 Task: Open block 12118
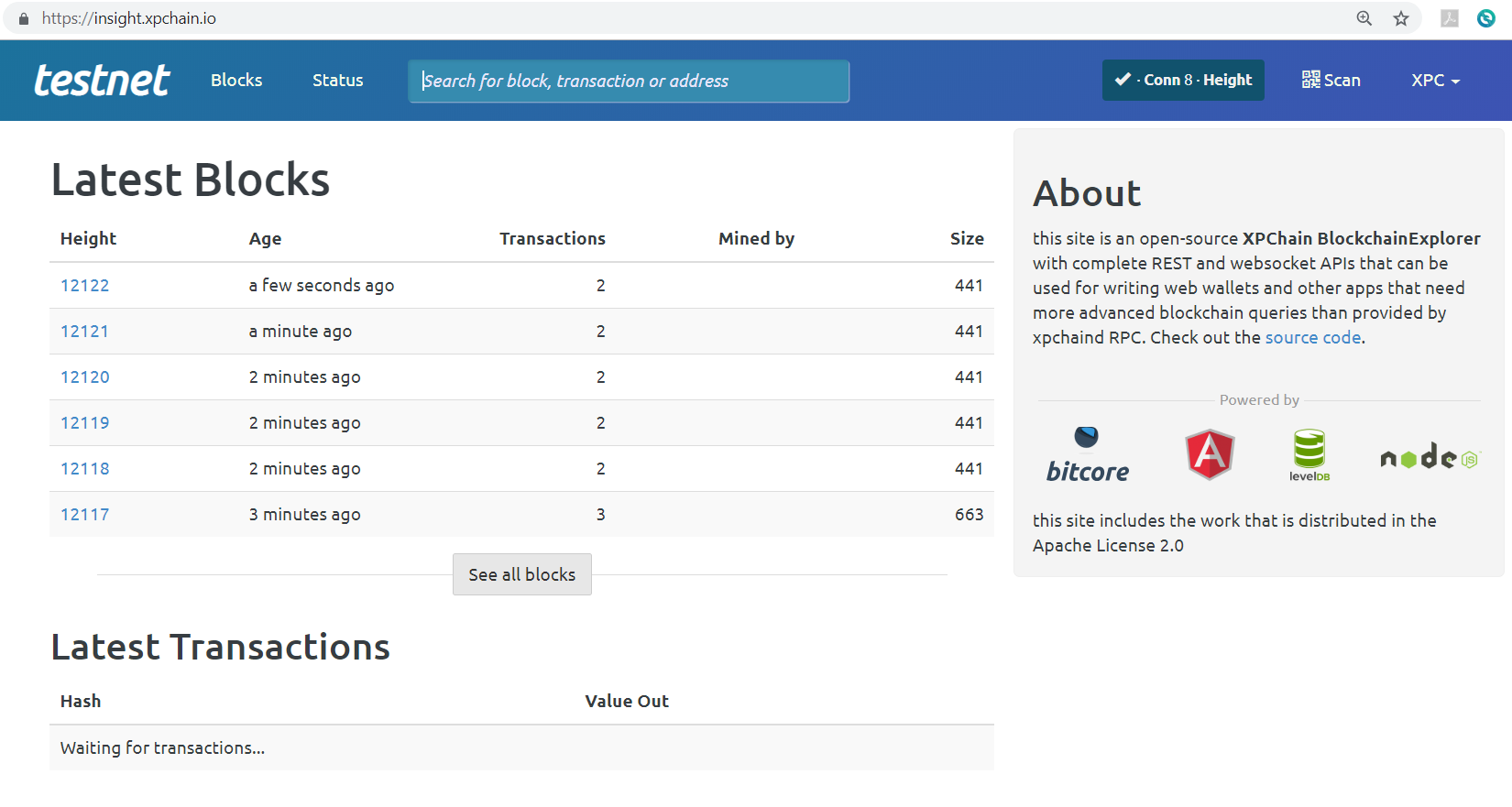coord(85,469)
